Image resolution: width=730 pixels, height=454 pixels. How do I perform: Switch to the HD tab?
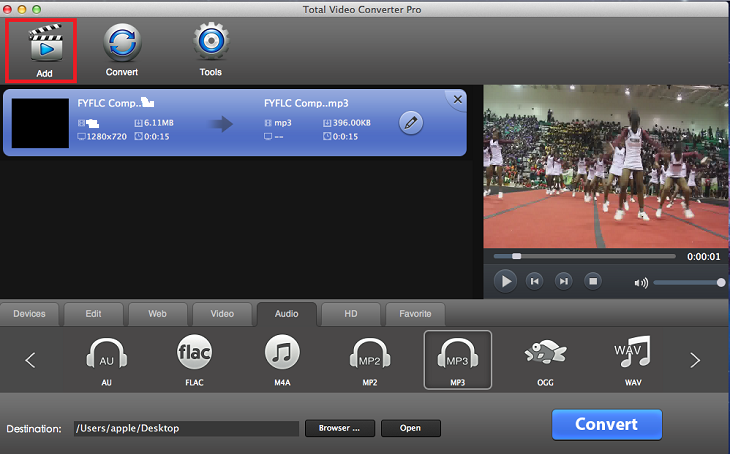coord(351,314)
